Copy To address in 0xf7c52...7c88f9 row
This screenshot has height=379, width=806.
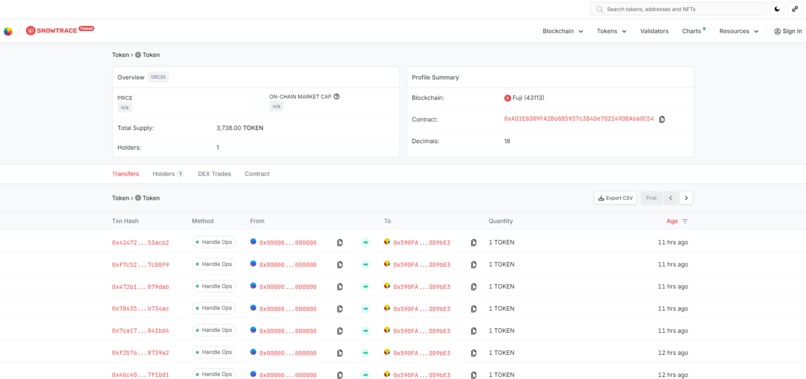(x=474, y=265)
